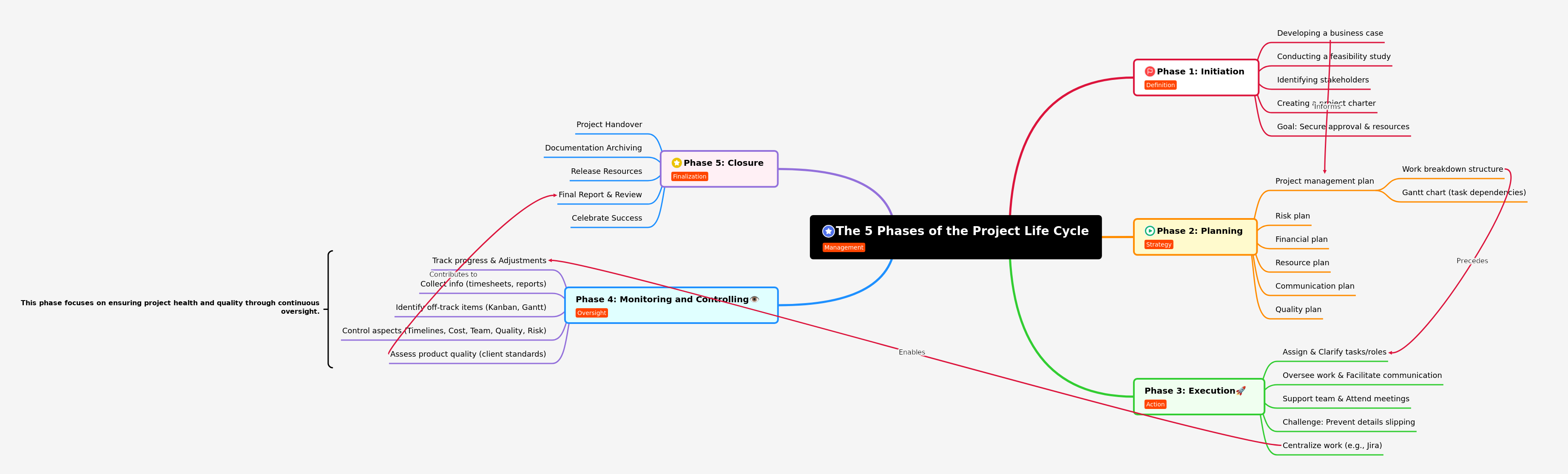Screen dimensions: 1568x474
Task: Expand the Project management plan branch
Action: pyautogui.click(x=1324, y=181)
